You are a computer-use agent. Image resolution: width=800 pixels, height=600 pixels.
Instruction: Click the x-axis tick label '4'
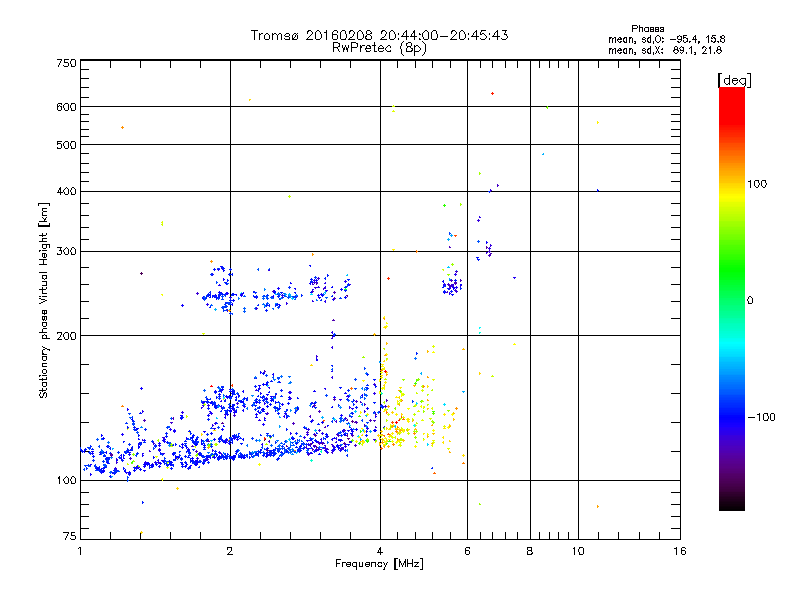click(x=380, y=551)
